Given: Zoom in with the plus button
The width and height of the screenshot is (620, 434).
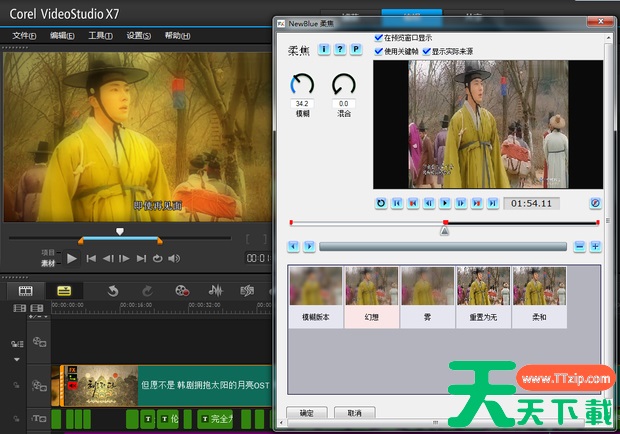Looking at the screenshot, I should click(x=595, y=247).
